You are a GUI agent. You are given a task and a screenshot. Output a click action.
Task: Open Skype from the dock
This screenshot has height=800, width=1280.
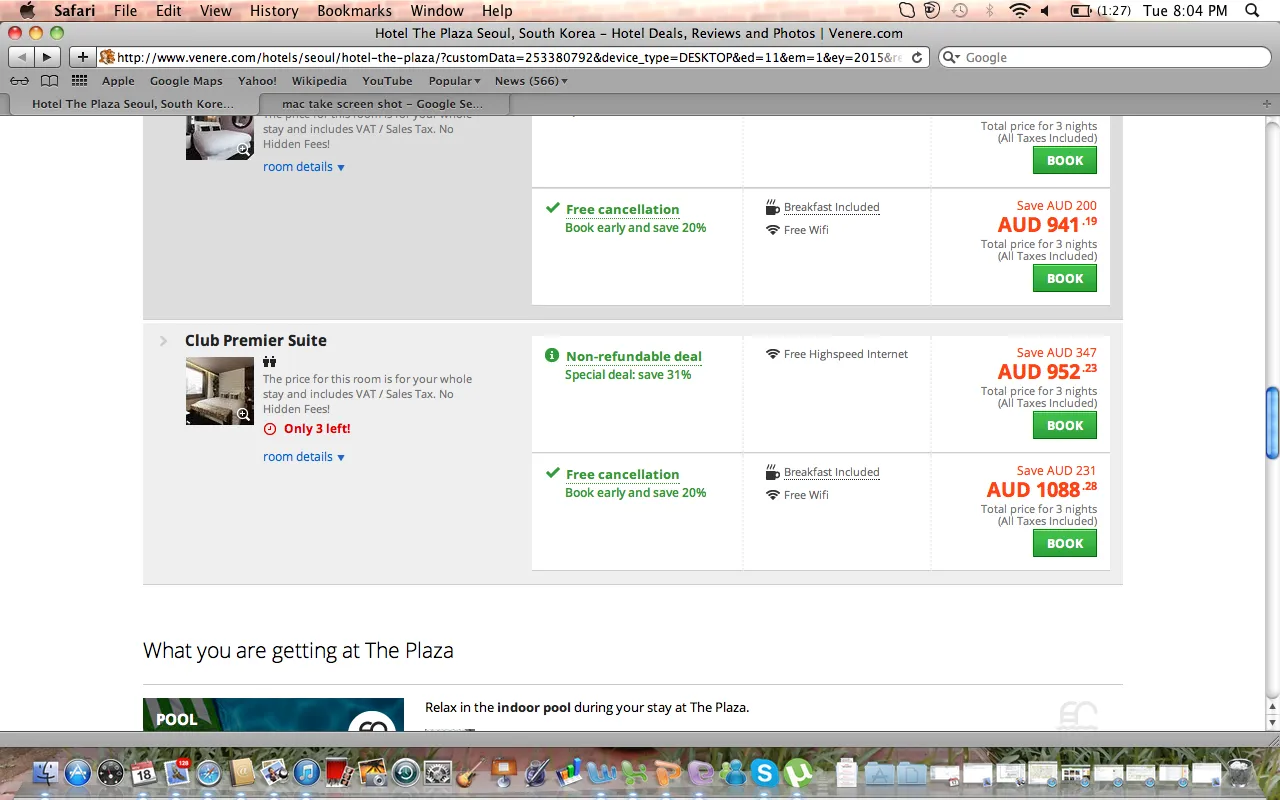765,773
